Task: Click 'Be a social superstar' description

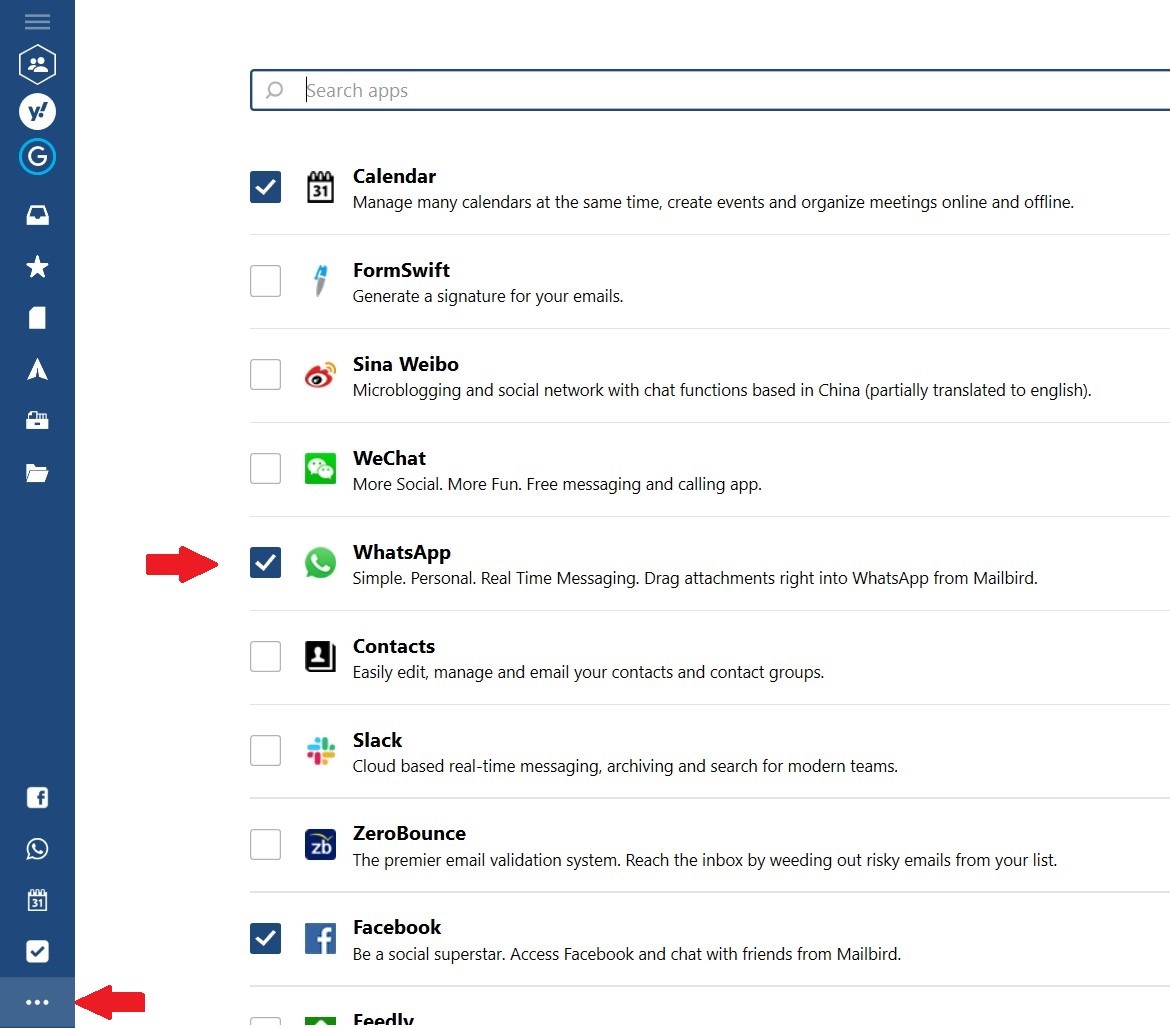Action: point(627,954)
